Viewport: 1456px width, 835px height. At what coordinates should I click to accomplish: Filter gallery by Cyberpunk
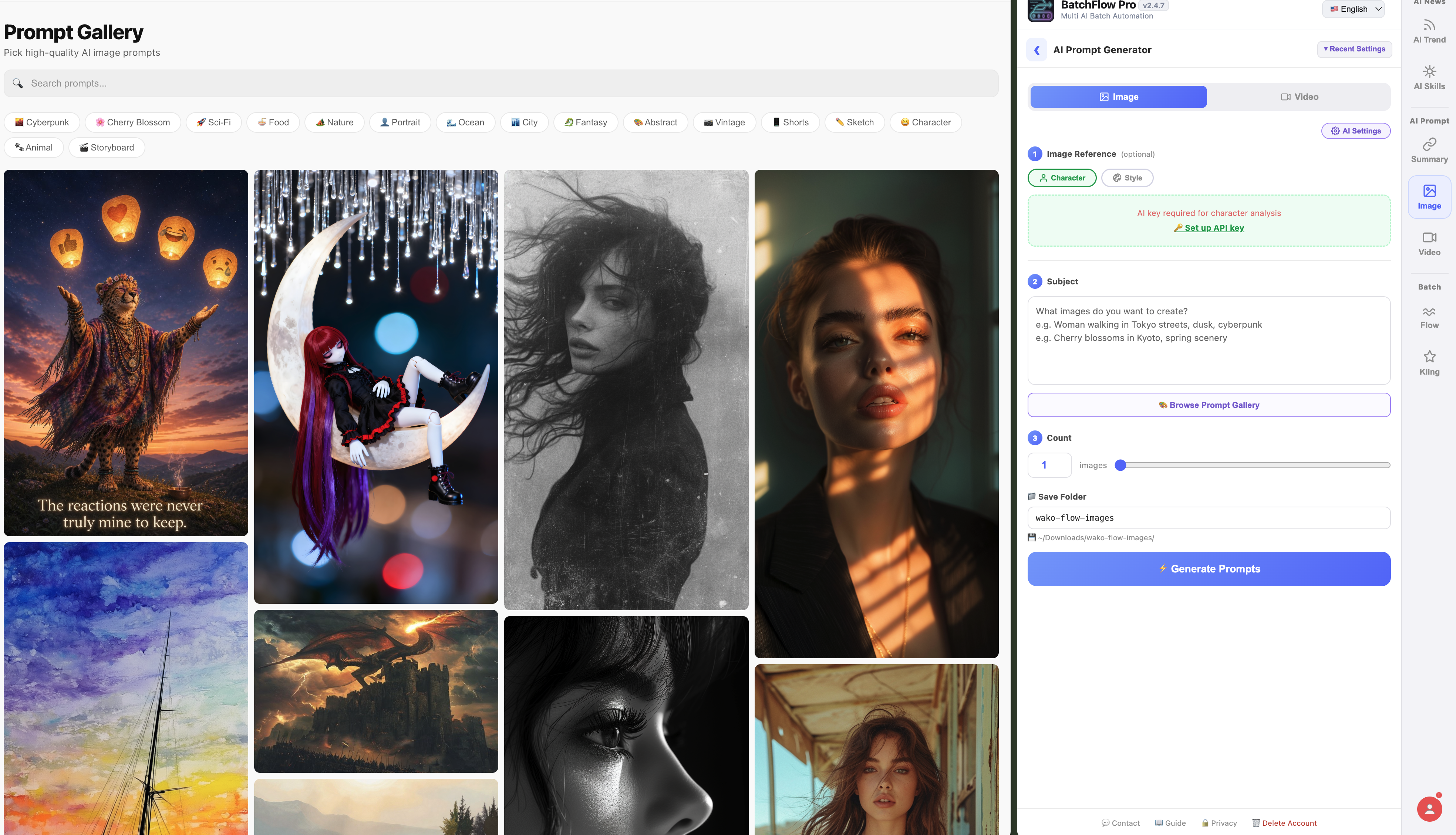coord(42,122)
